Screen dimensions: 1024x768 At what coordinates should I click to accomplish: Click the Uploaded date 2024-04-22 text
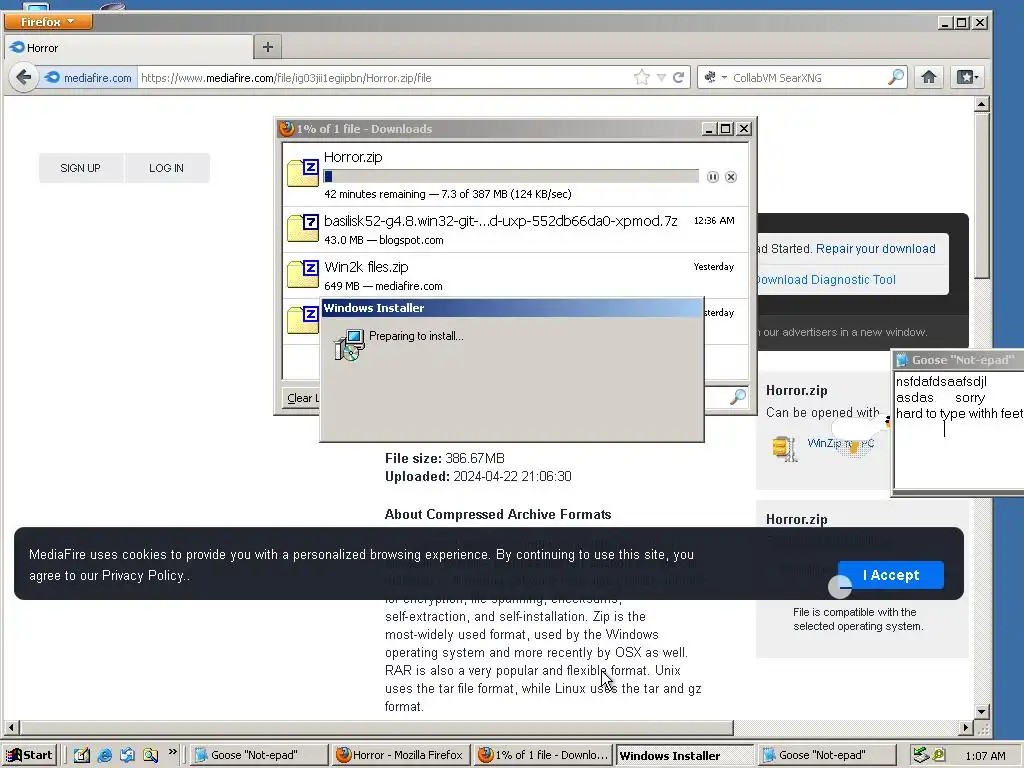[512, 476]
